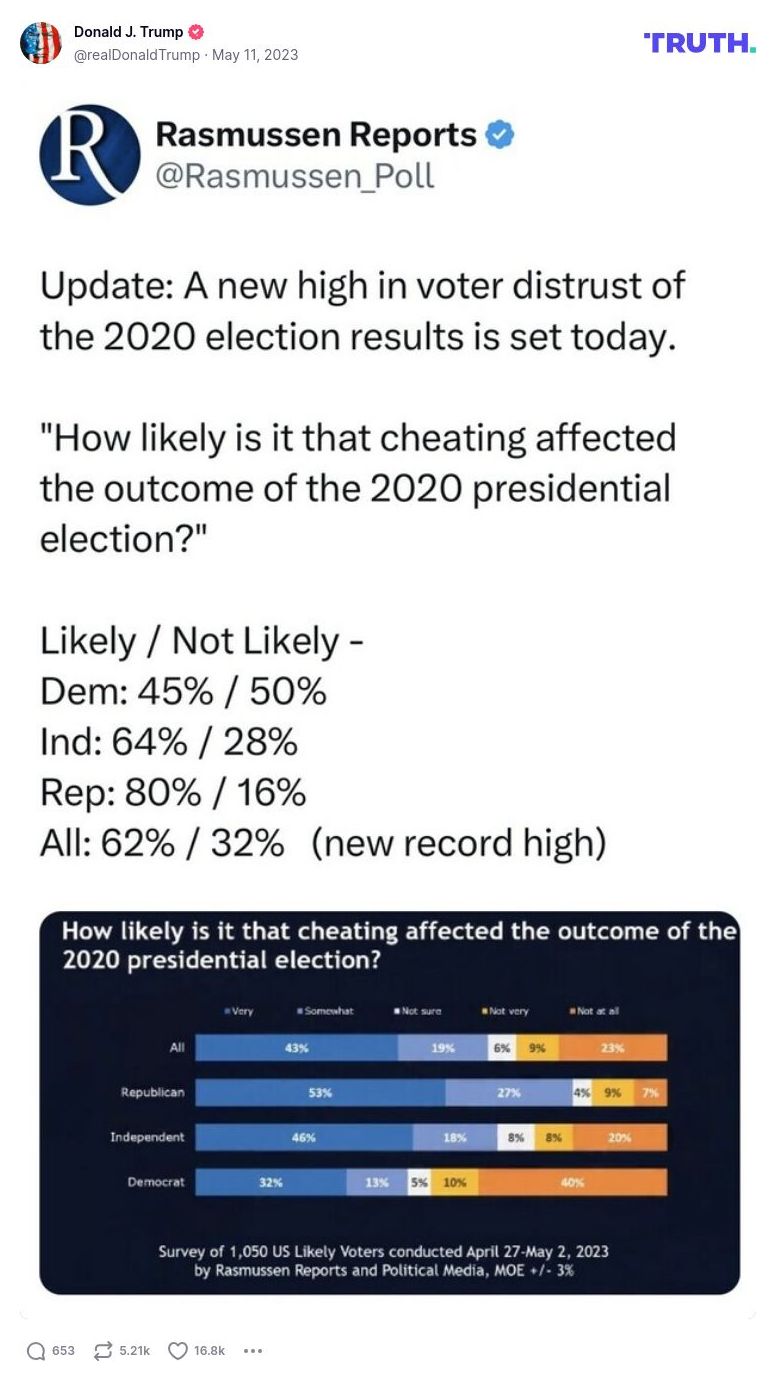Viewport: 777px width, 1381px height.
Task: Click the Rasmussen Reports display name
Action: 316,136
